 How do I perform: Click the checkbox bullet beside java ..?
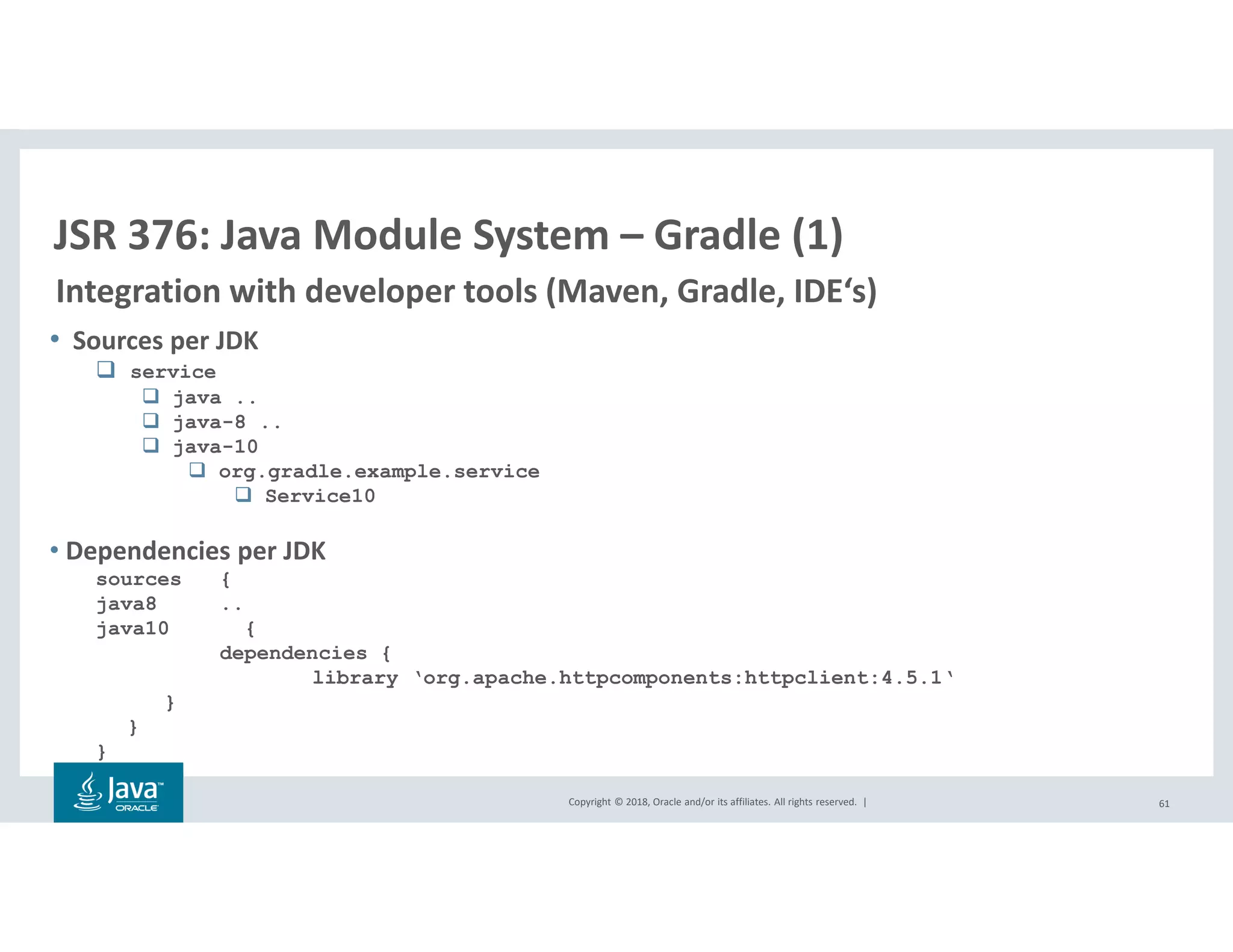click(151, 395)
